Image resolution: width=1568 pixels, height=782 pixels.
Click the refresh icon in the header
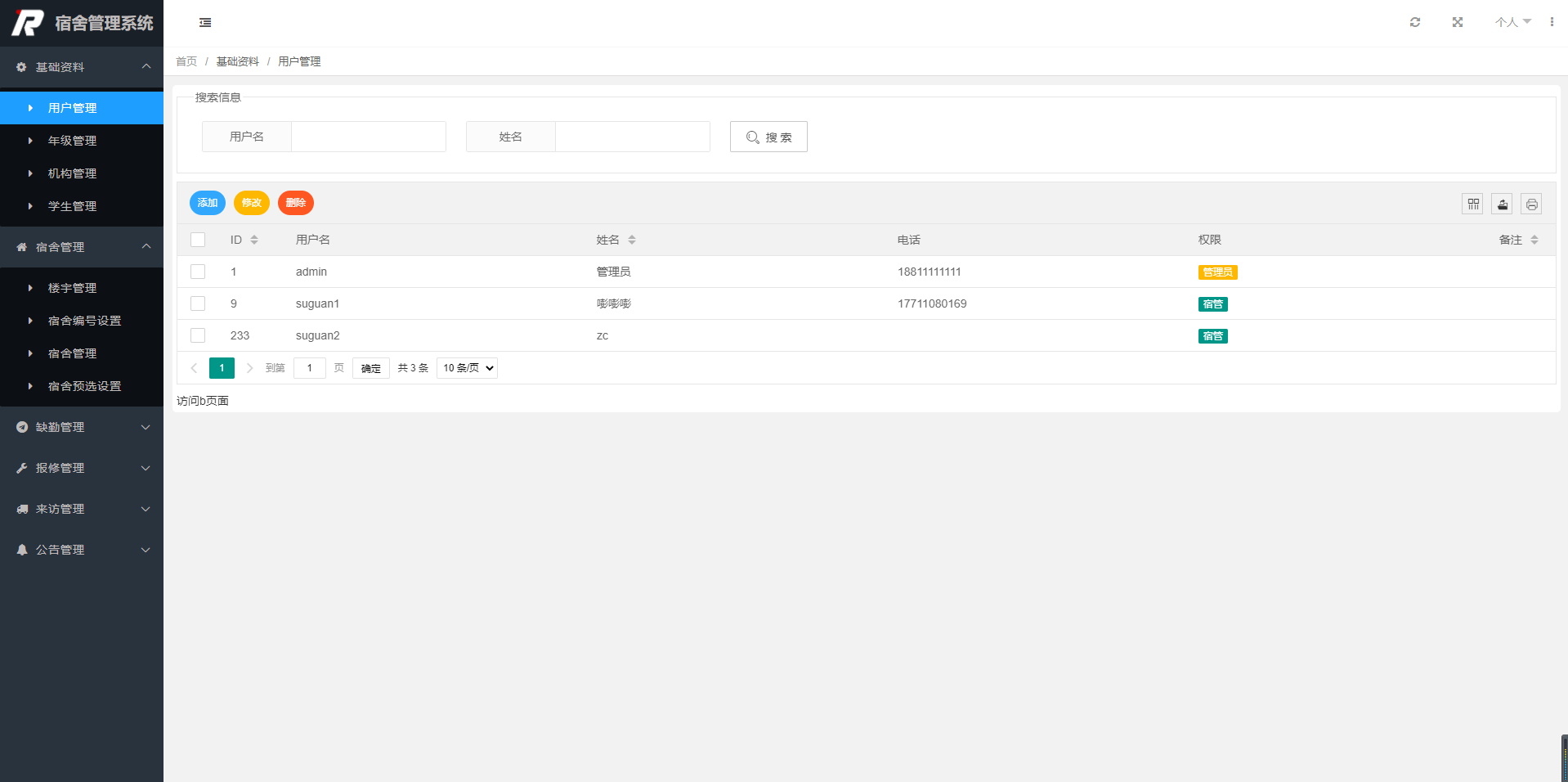pos(1415,22)
